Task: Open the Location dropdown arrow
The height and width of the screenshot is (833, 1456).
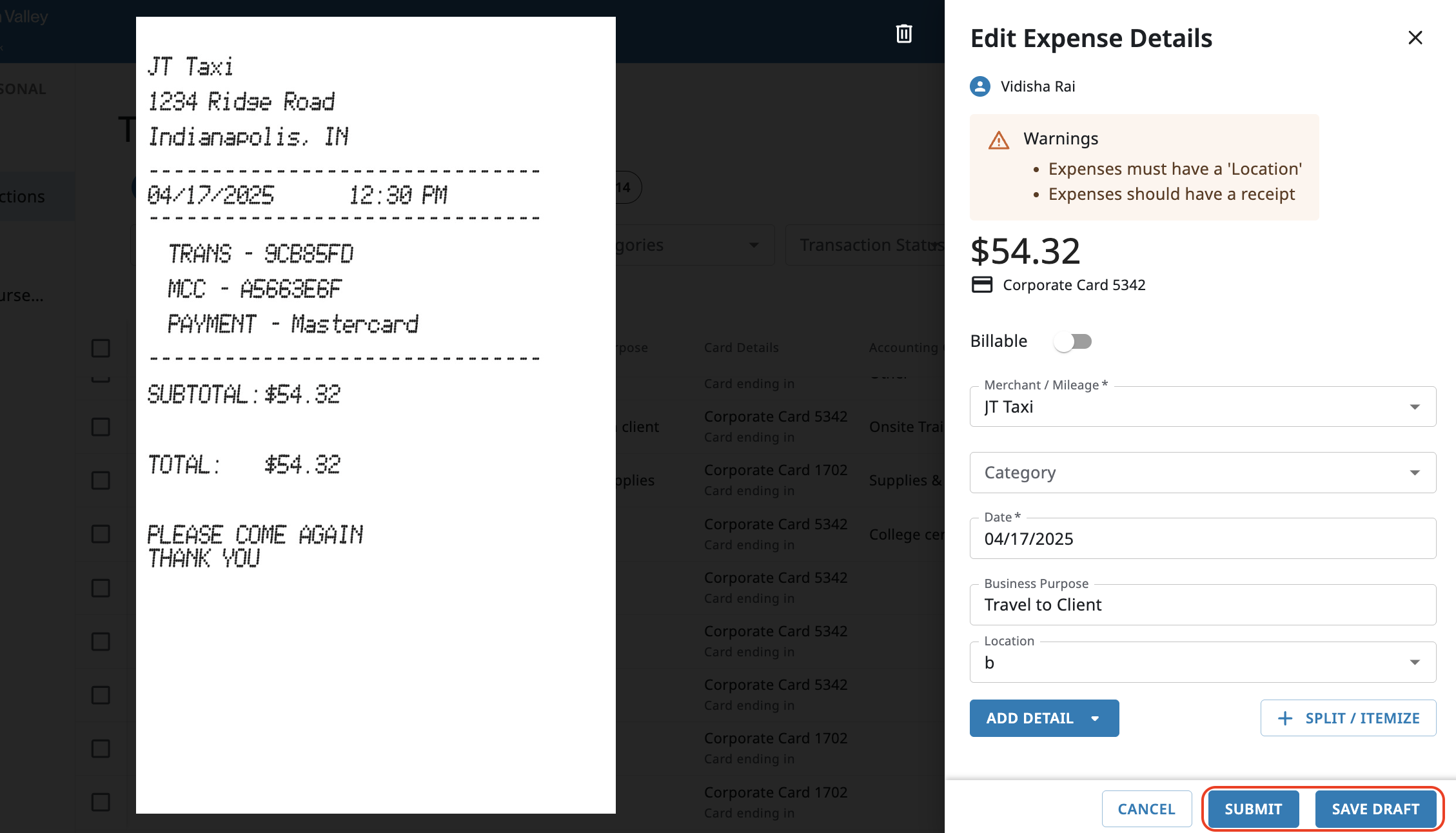Action: click(x=1415, y=663)
